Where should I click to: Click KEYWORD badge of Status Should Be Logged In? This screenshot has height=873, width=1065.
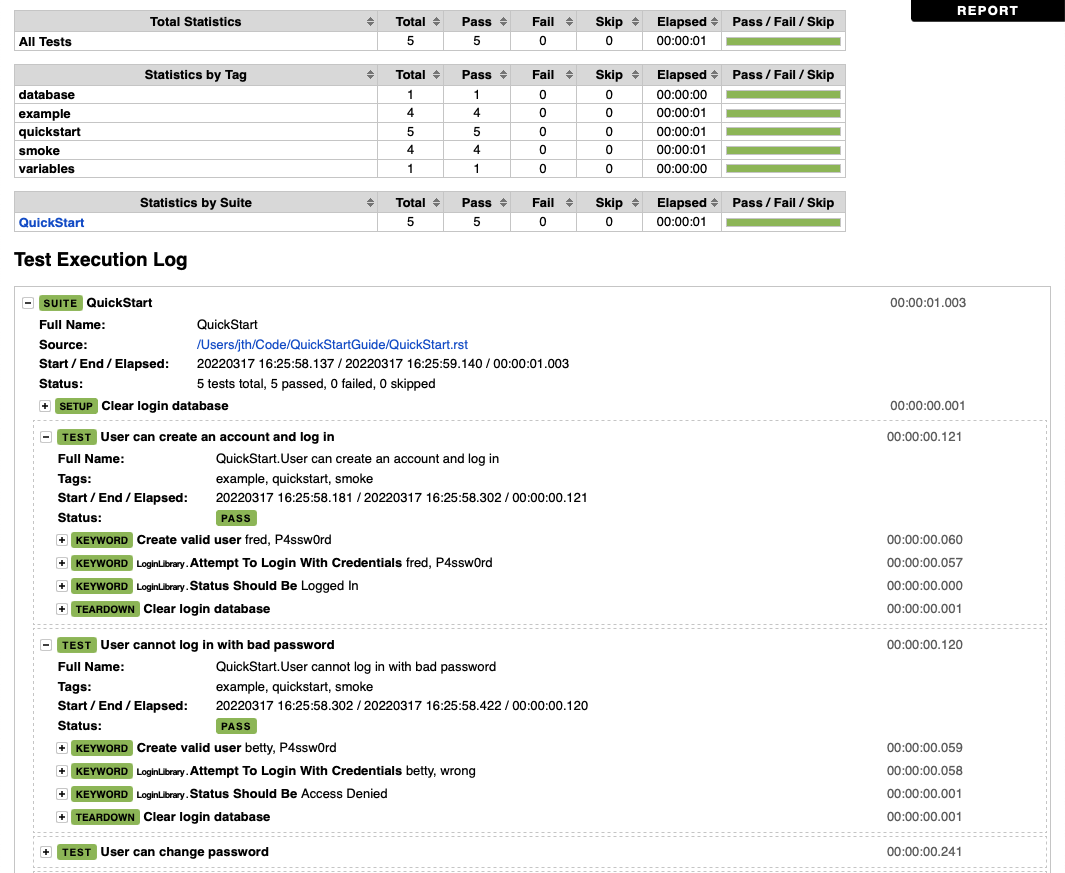101,586
